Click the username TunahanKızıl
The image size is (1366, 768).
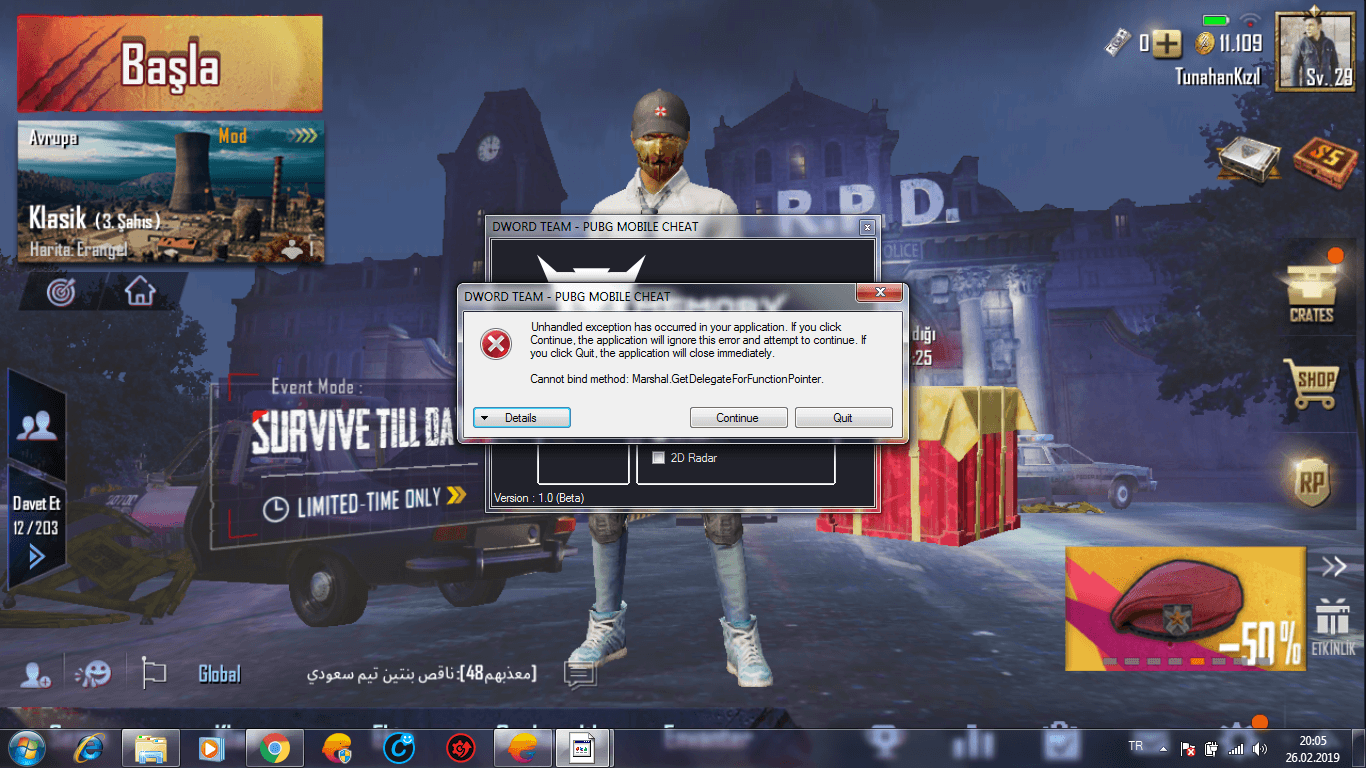(1218, 77)
